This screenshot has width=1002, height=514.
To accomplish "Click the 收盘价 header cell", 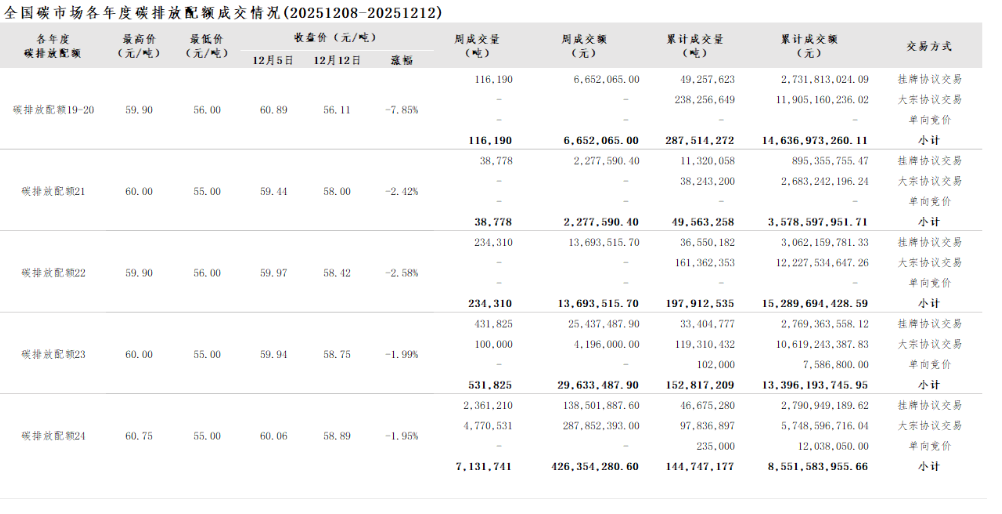I will point(336,37).
